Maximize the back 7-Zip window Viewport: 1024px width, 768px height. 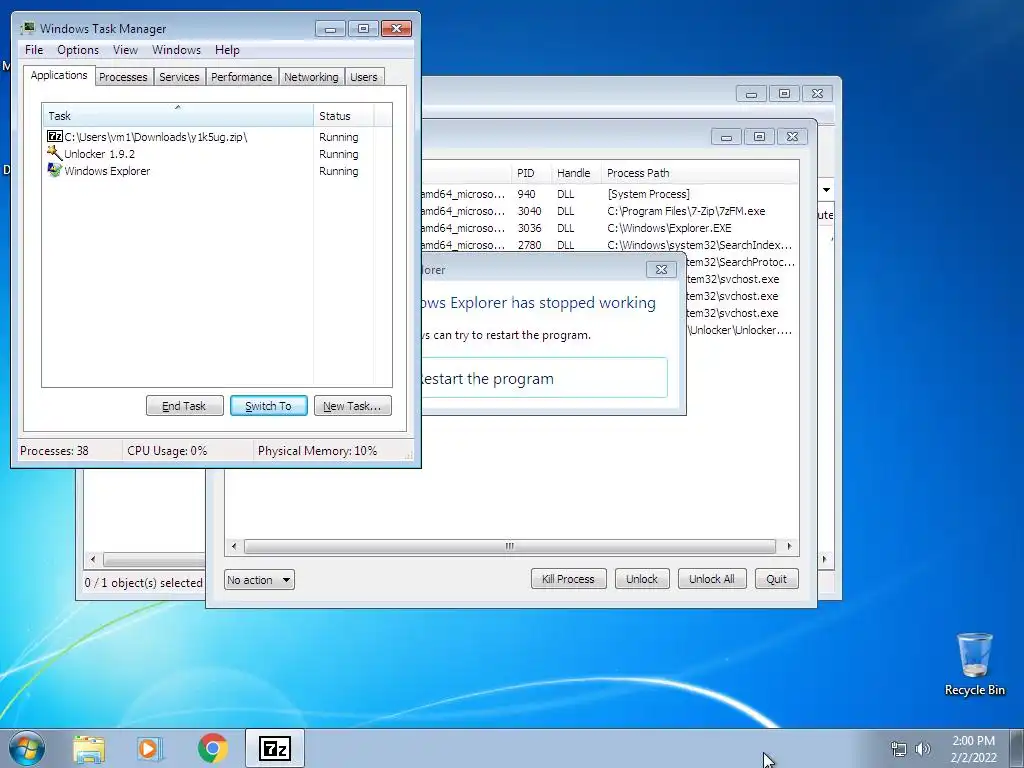[784, 93]
